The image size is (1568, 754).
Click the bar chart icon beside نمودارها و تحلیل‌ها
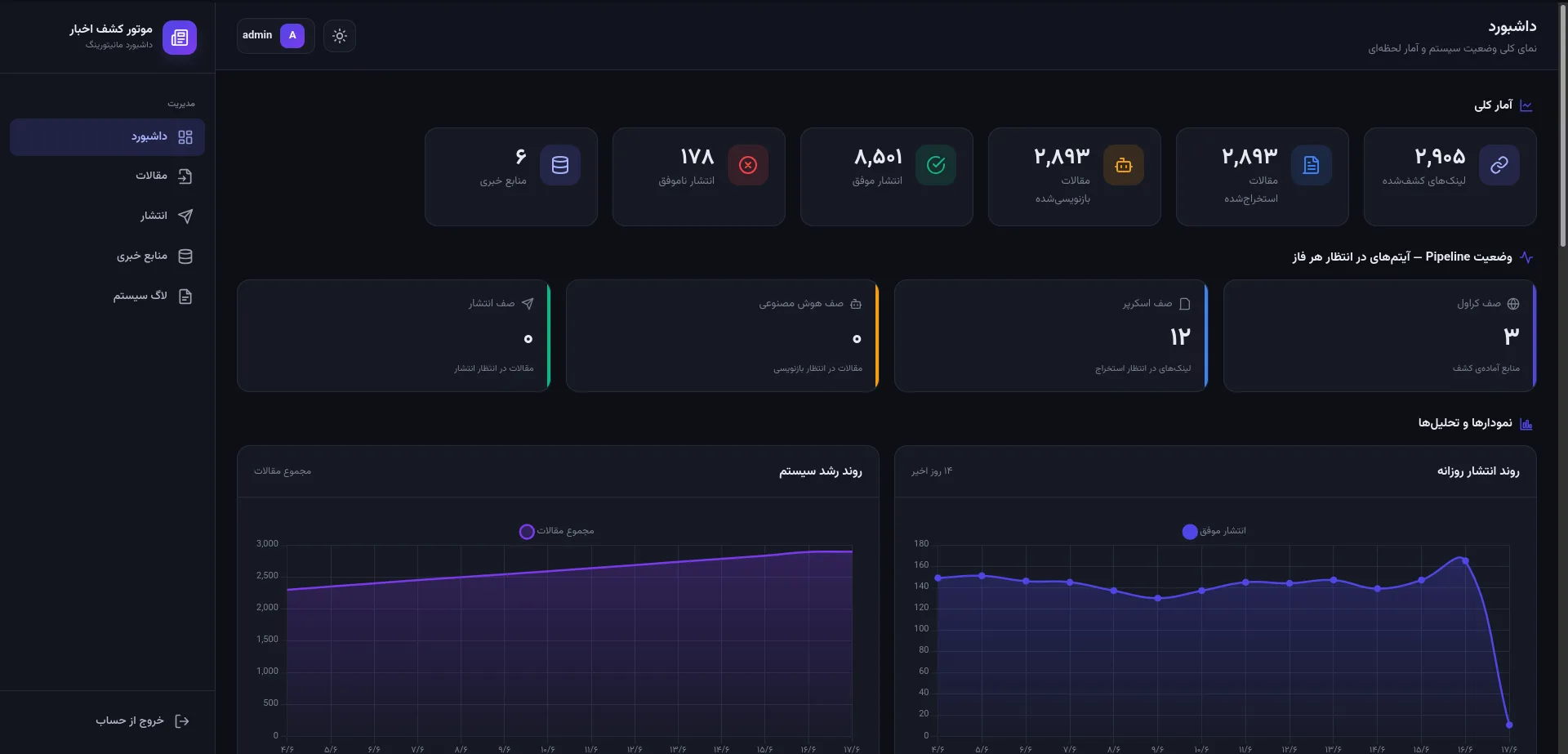click(x=1526, y=424)
